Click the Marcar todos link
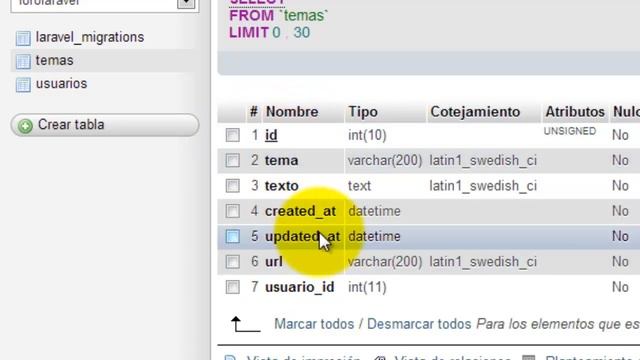640x360 pixels. (x=314, y=324)
